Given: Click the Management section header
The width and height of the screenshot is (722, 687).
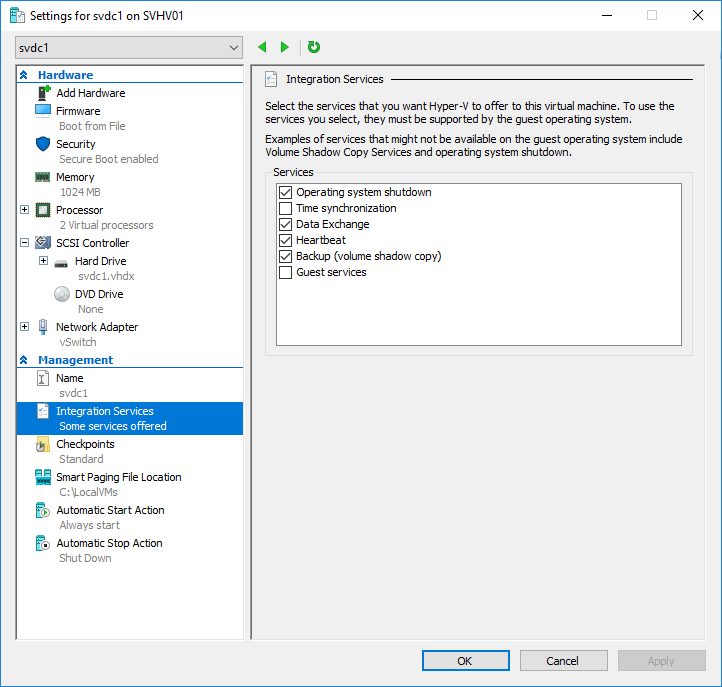Looking at the screenshot, I should (x=76, y=360).
